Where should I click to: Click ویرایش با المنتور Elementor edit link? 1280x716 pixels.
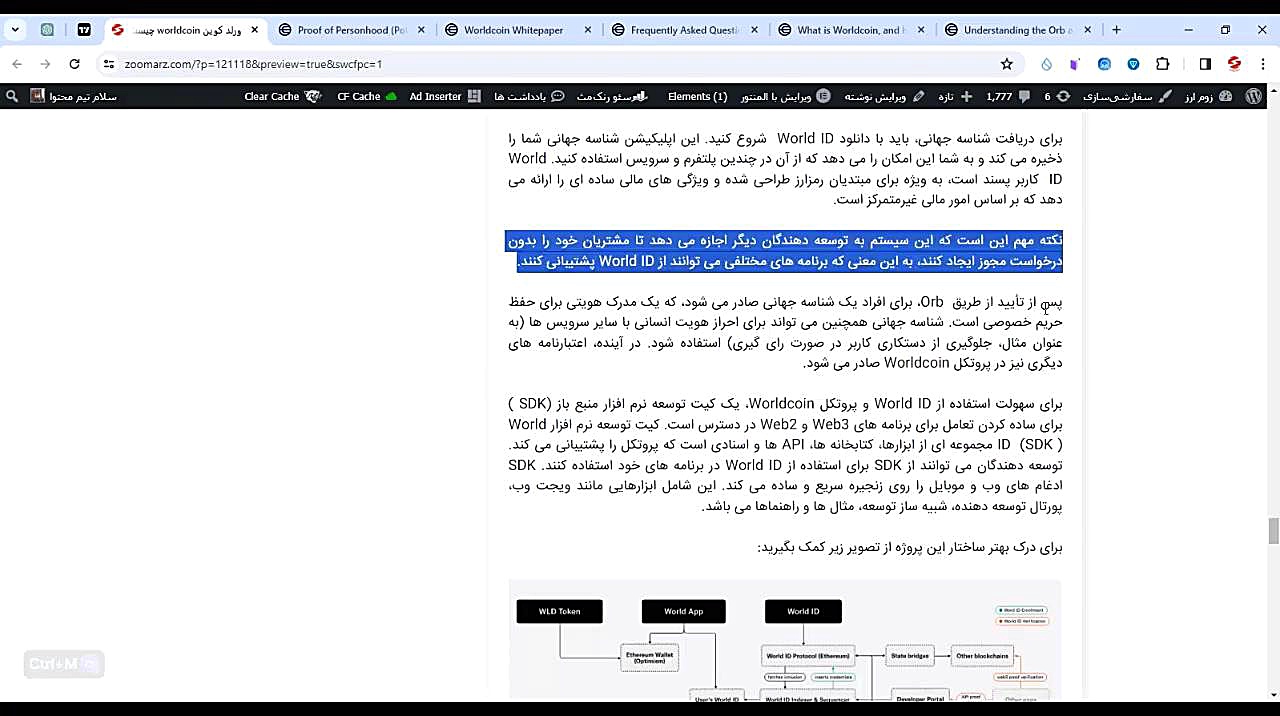pos(786,97)
